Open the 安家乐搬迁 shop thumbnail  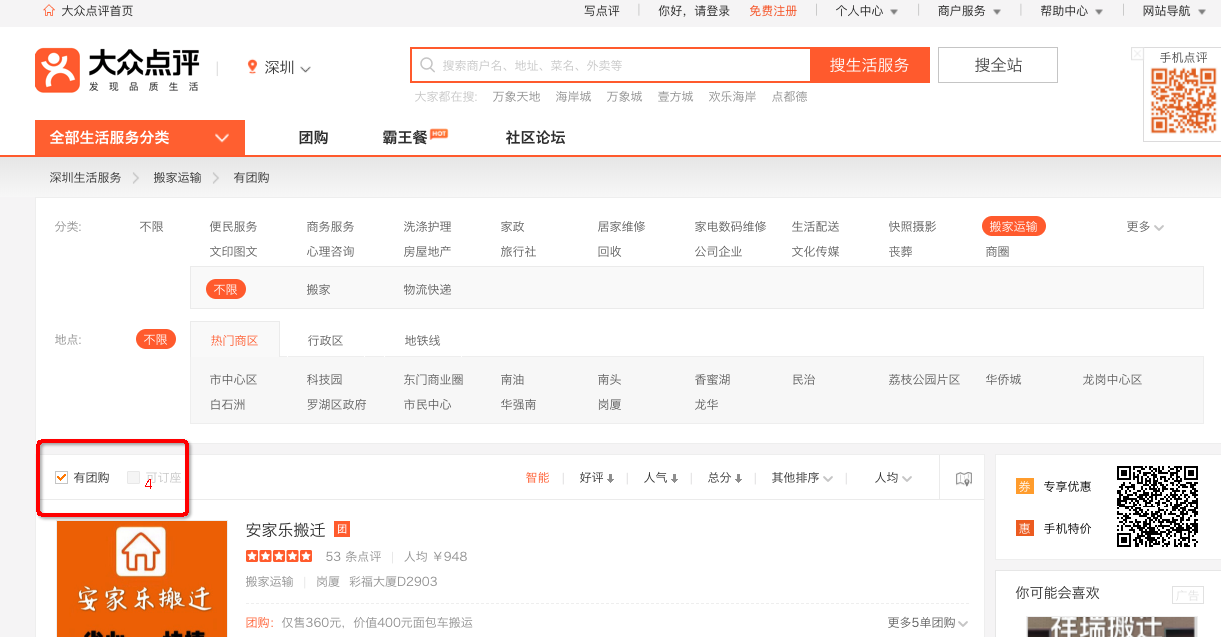(x=142, y=579)
